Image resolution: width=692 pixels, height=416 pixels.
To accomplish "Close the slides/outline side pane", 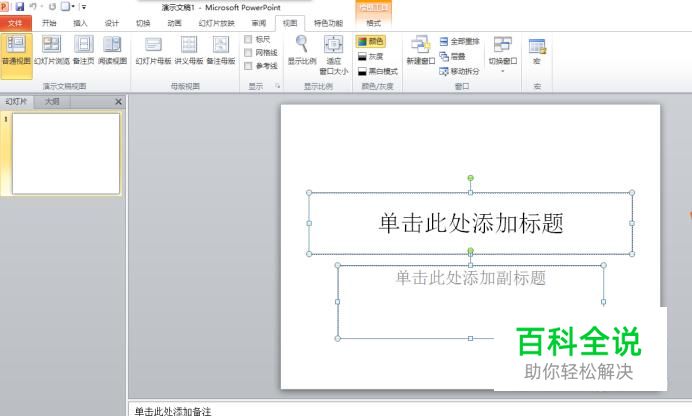I will [118, 102].
